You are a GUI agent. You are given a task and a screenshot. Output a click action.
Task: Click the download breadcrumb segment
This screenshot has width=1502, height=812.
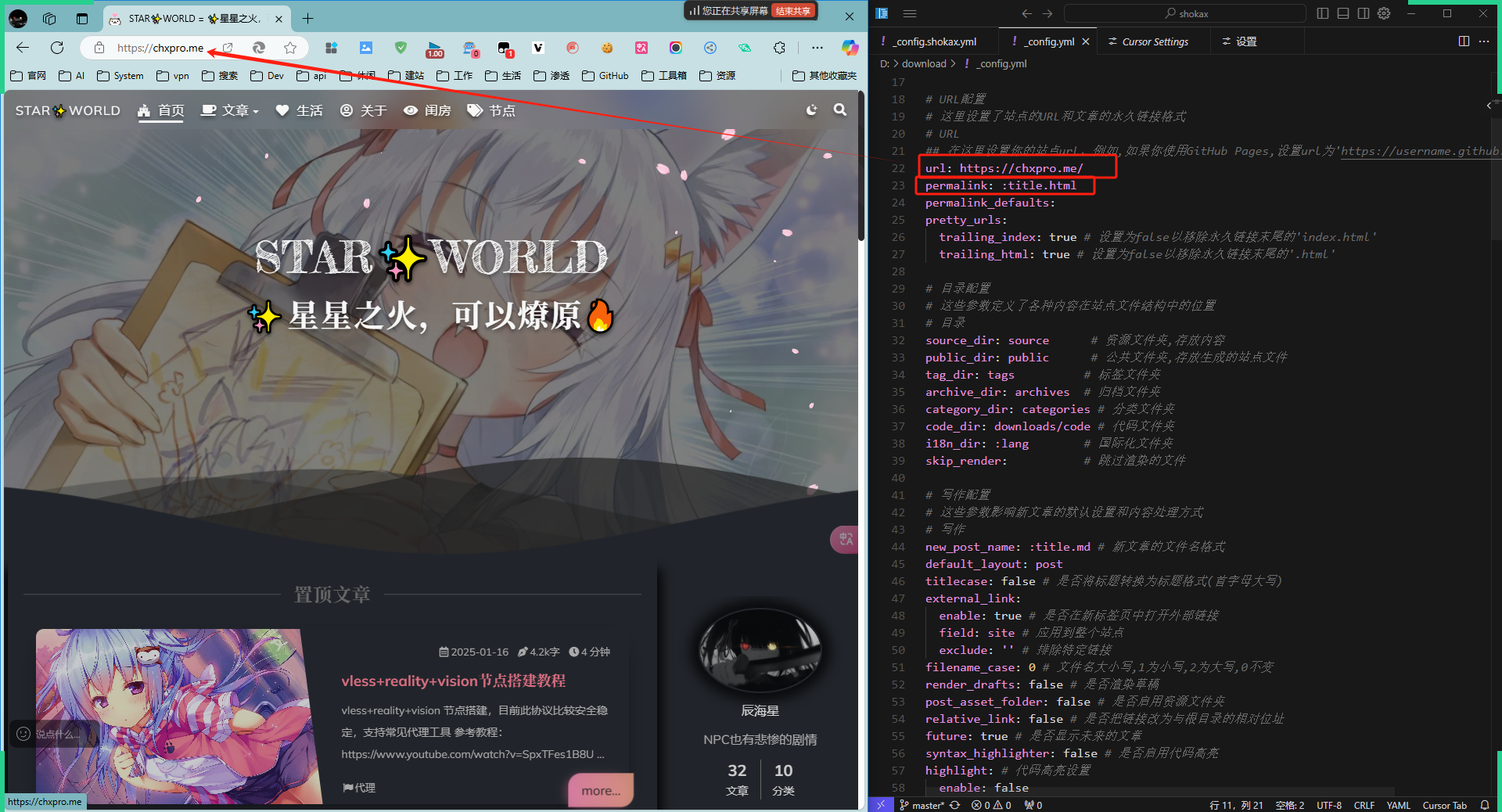tap(924, 63)
